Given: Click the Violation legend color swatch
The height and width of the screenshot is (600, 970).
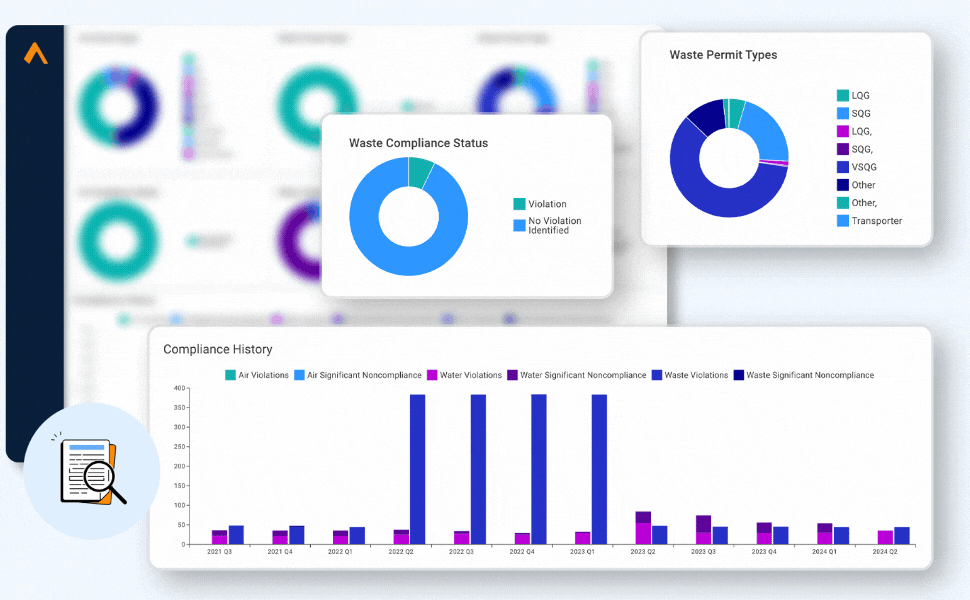Looking at the screenshot, I should point(519,204).
